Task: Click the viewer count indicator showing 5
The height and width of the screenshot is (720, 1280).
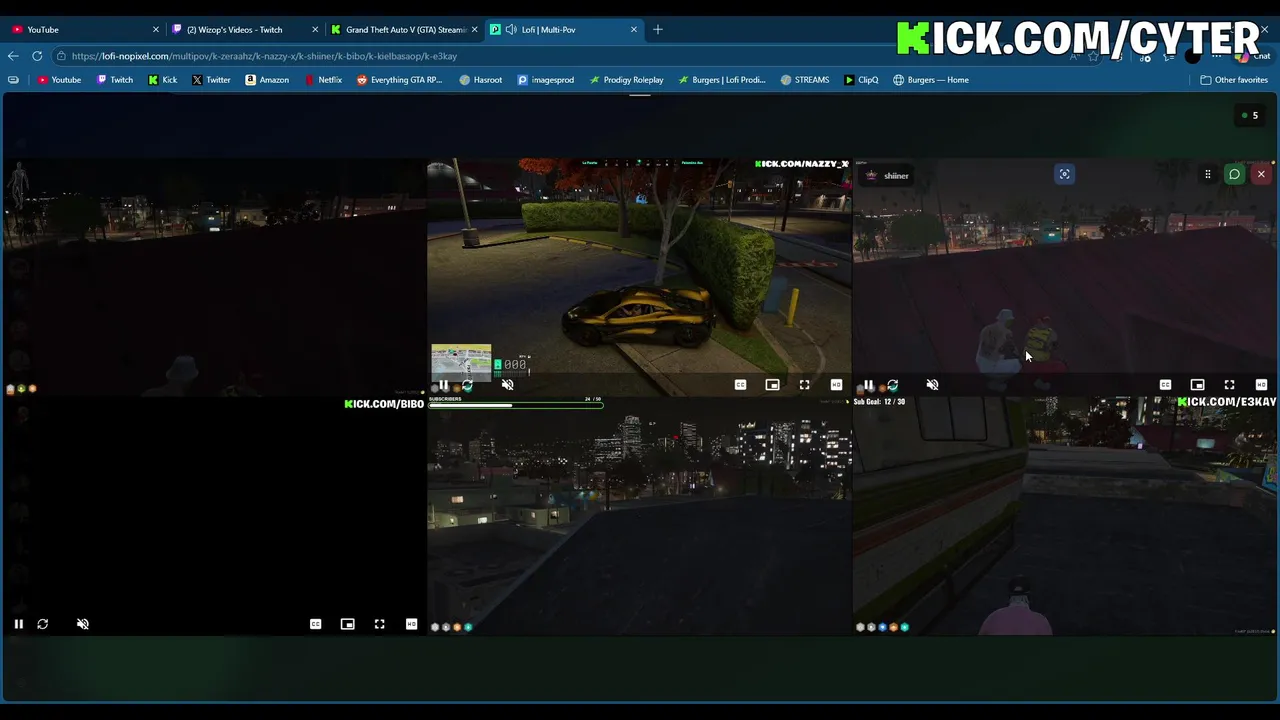Action: coord(1249,116)
